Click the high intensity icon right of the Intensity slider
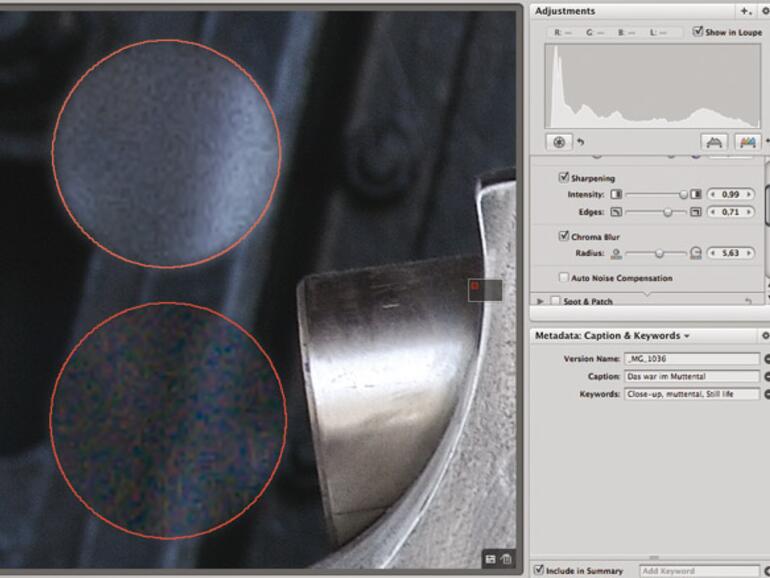The height and width of the screenshot is (578, 770). tap(695, 194)
